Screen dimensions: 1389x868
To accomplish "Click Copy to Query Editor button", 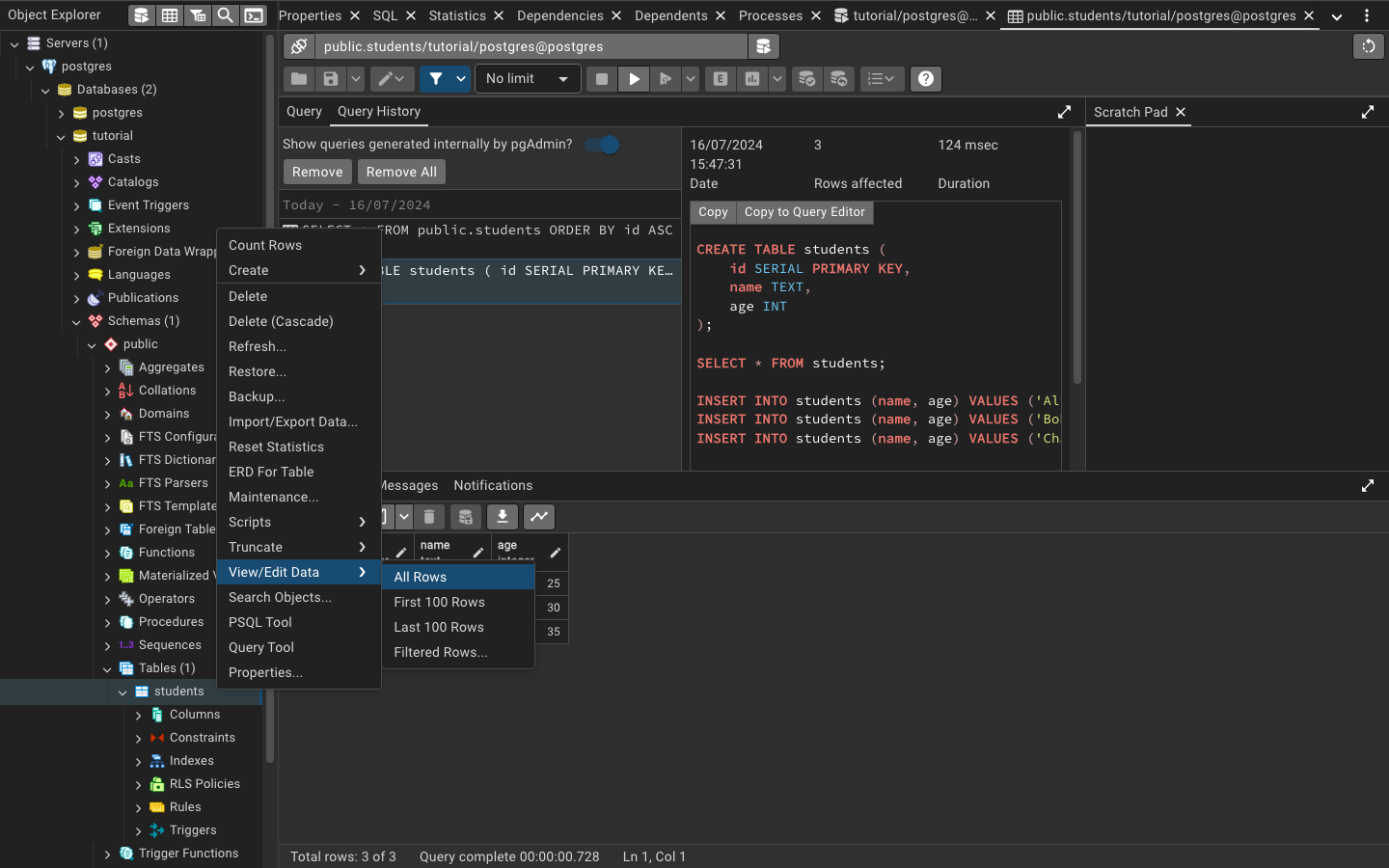I will click(803, 212).
